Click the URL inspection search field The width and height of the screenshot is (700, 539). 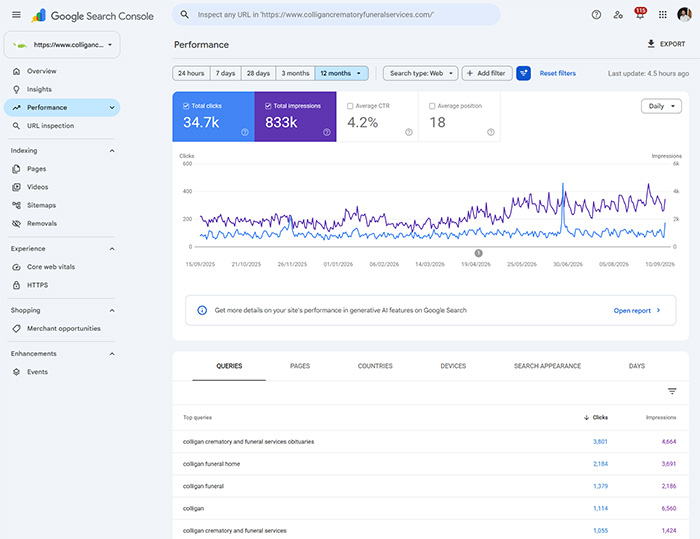click(x=336, y=15)
